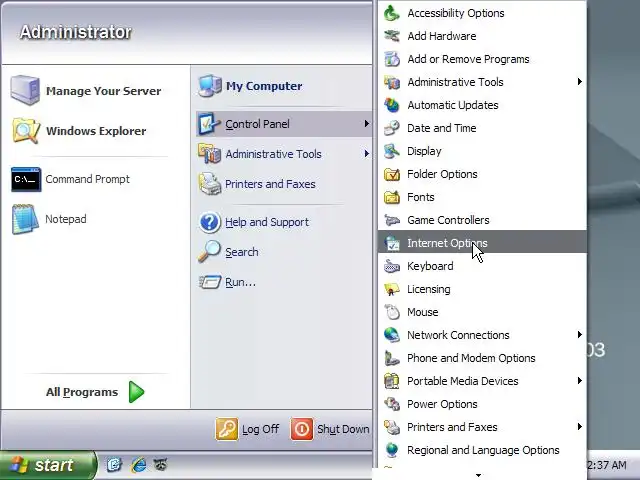The height and width of the screenshot is (480, 640).
Task: Click the Shut Down button
Action: tap(330, 429)
